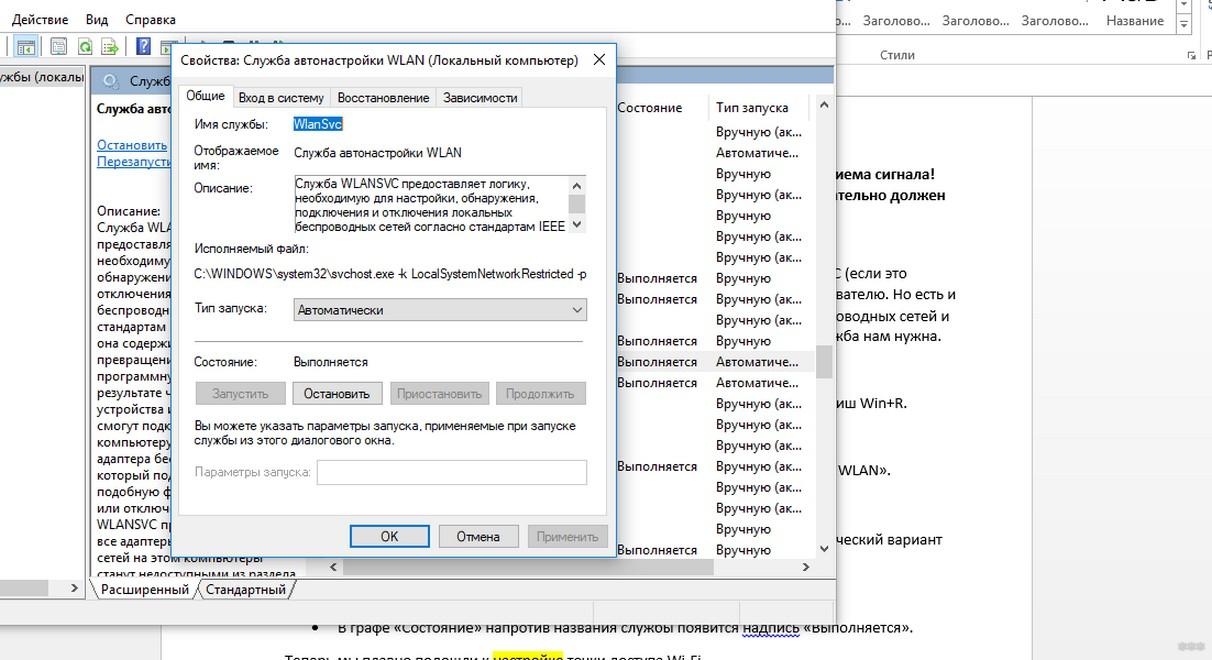Switch to the Вход в систему tab
Image resolution: width=1212 pixels, height=660 pixels.
pos(281,97)
